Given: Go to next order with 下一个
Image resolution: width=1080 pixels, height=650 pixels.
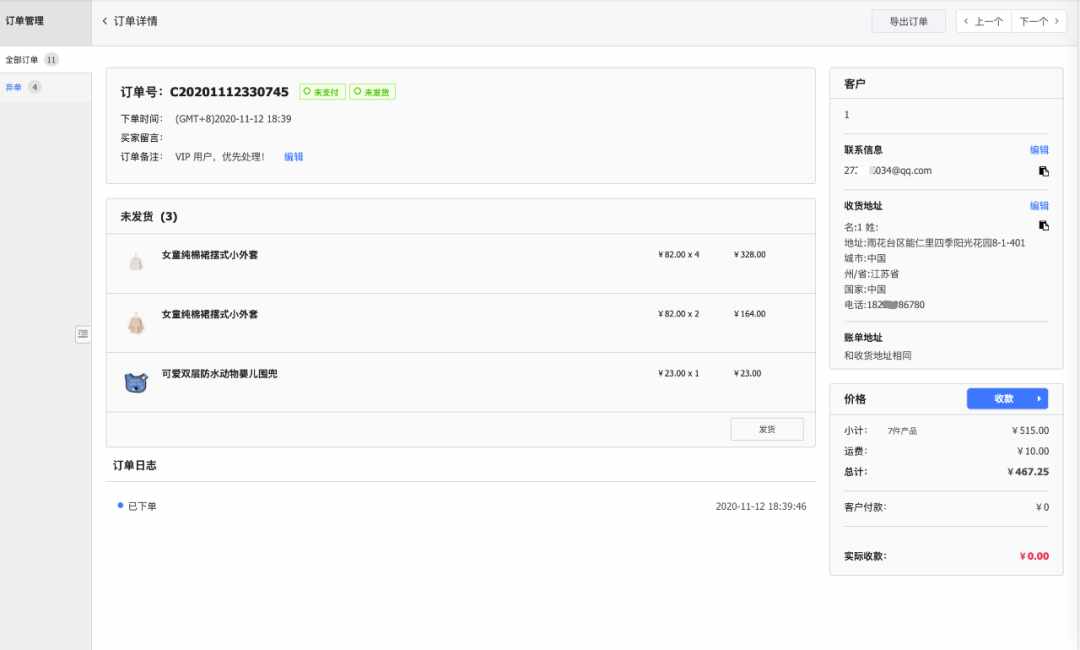Looking at the screenshot, I should [x=1039, y=21].
